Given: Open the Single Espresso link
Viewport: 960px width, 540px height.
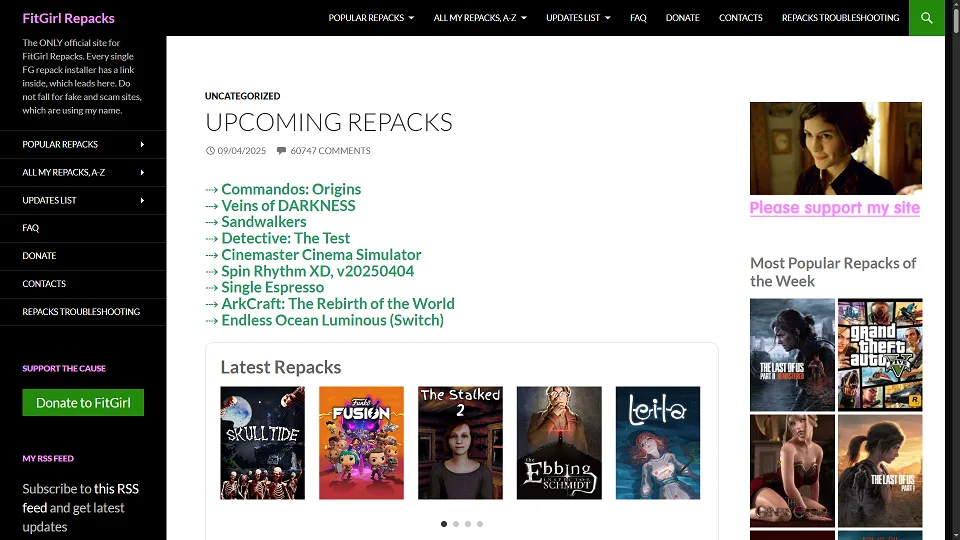Looking at the screenshot, I should click(x=272, y=287).
